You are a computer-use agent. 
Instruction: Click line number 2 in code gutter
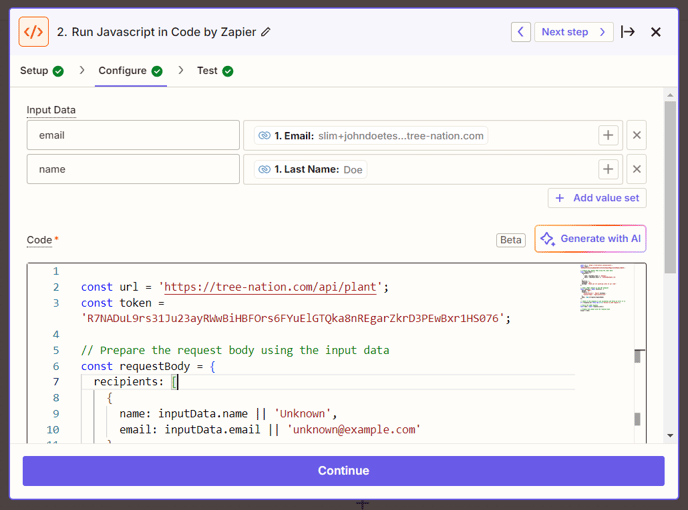[x=56, y=287]
